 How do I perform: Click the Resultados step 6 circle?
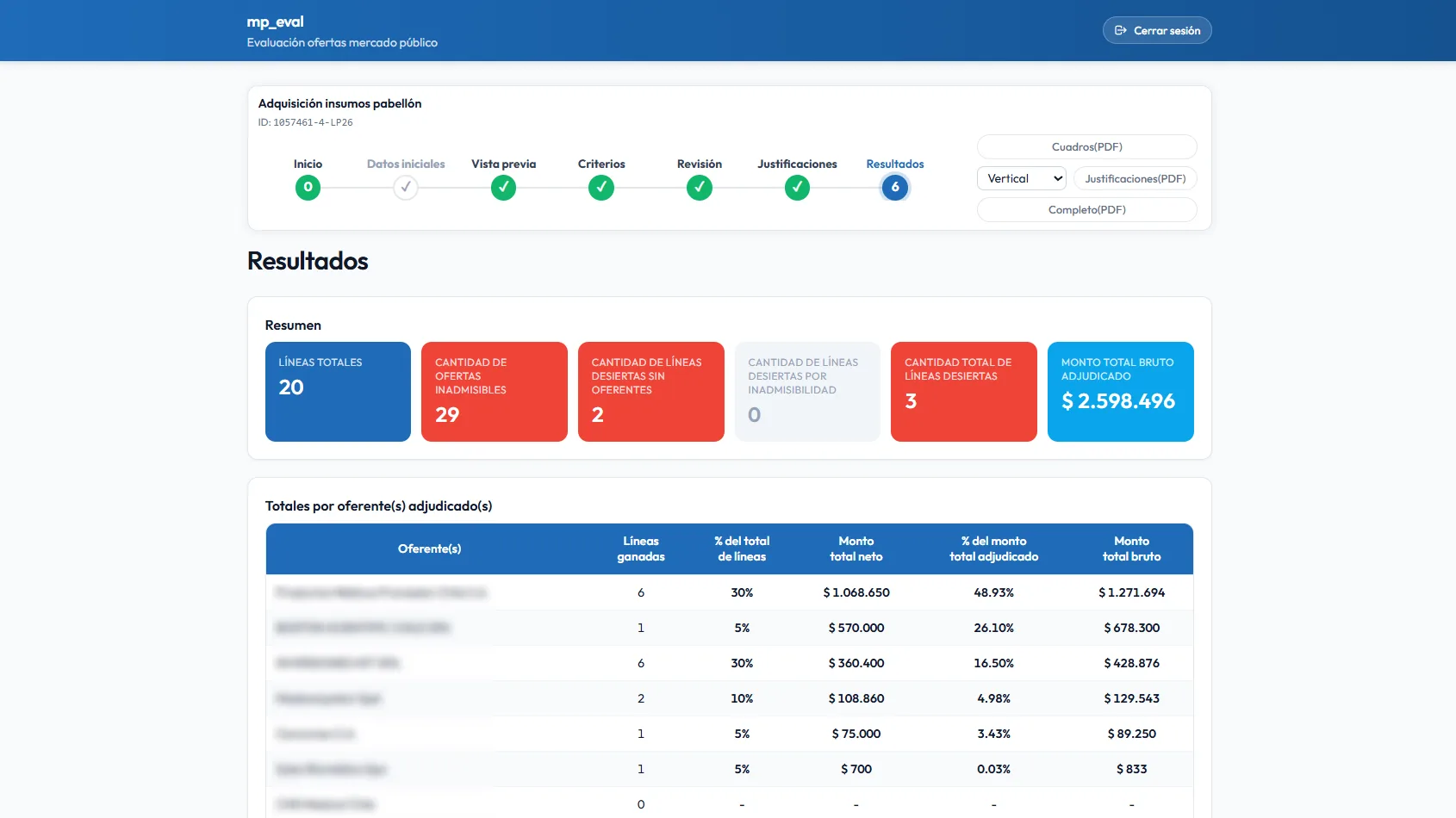(895, 187)
